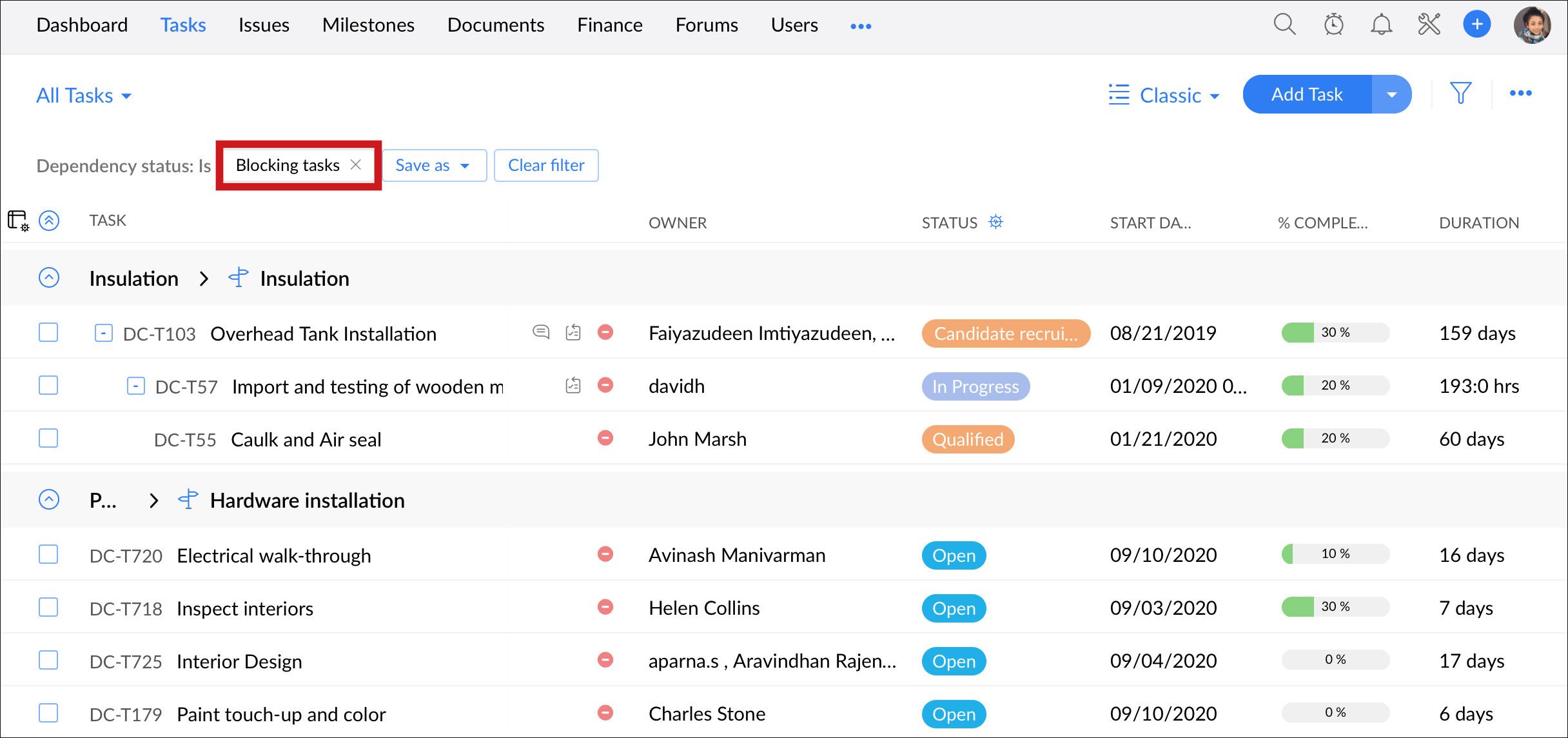1568x738 pixels.
Task: View notifications bell
Action: pos(1381,25)
